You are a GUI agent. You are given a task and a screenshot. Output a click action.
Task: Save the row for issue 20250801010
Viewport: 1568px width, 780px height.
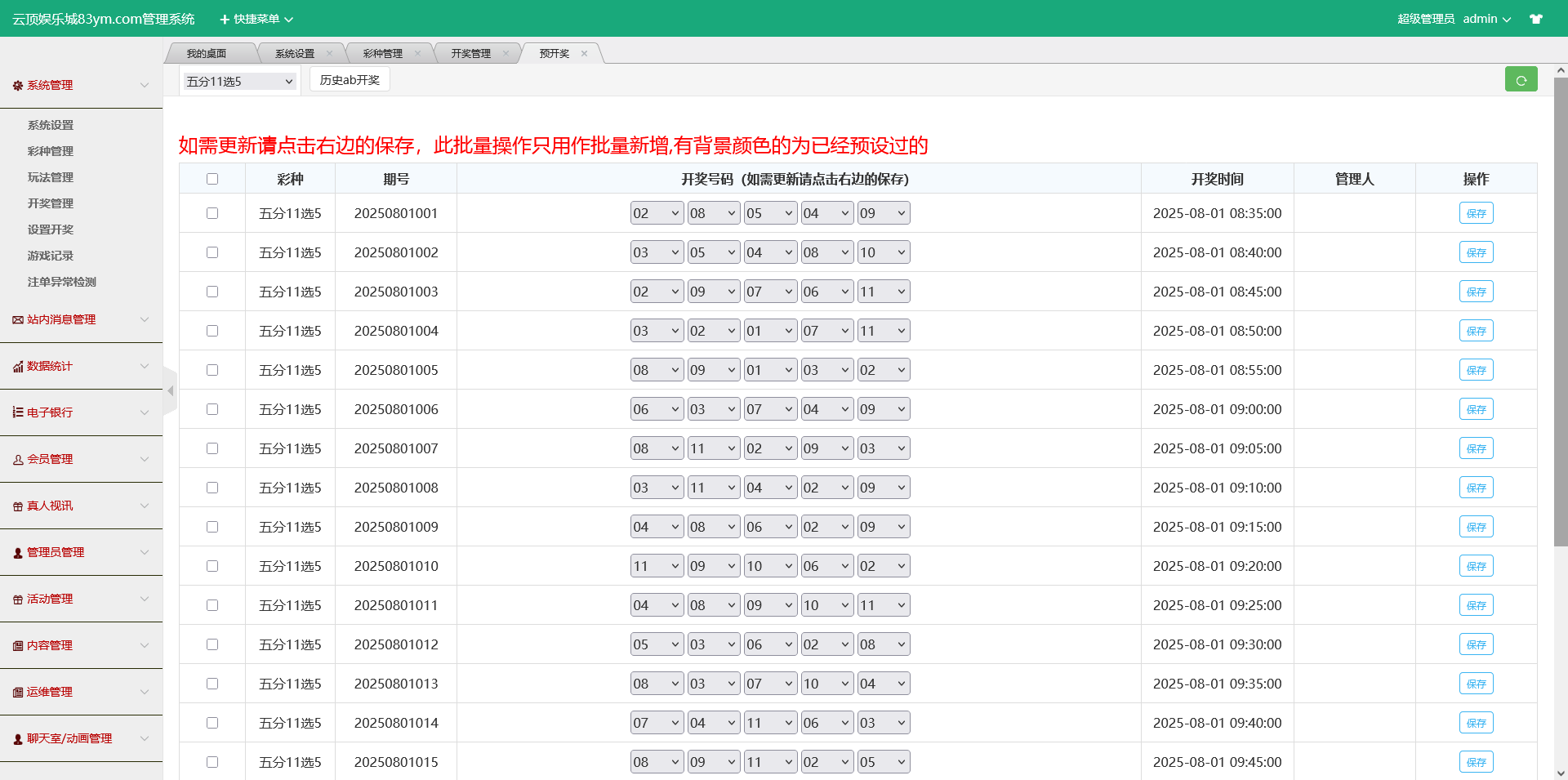tap(1476, 566)
